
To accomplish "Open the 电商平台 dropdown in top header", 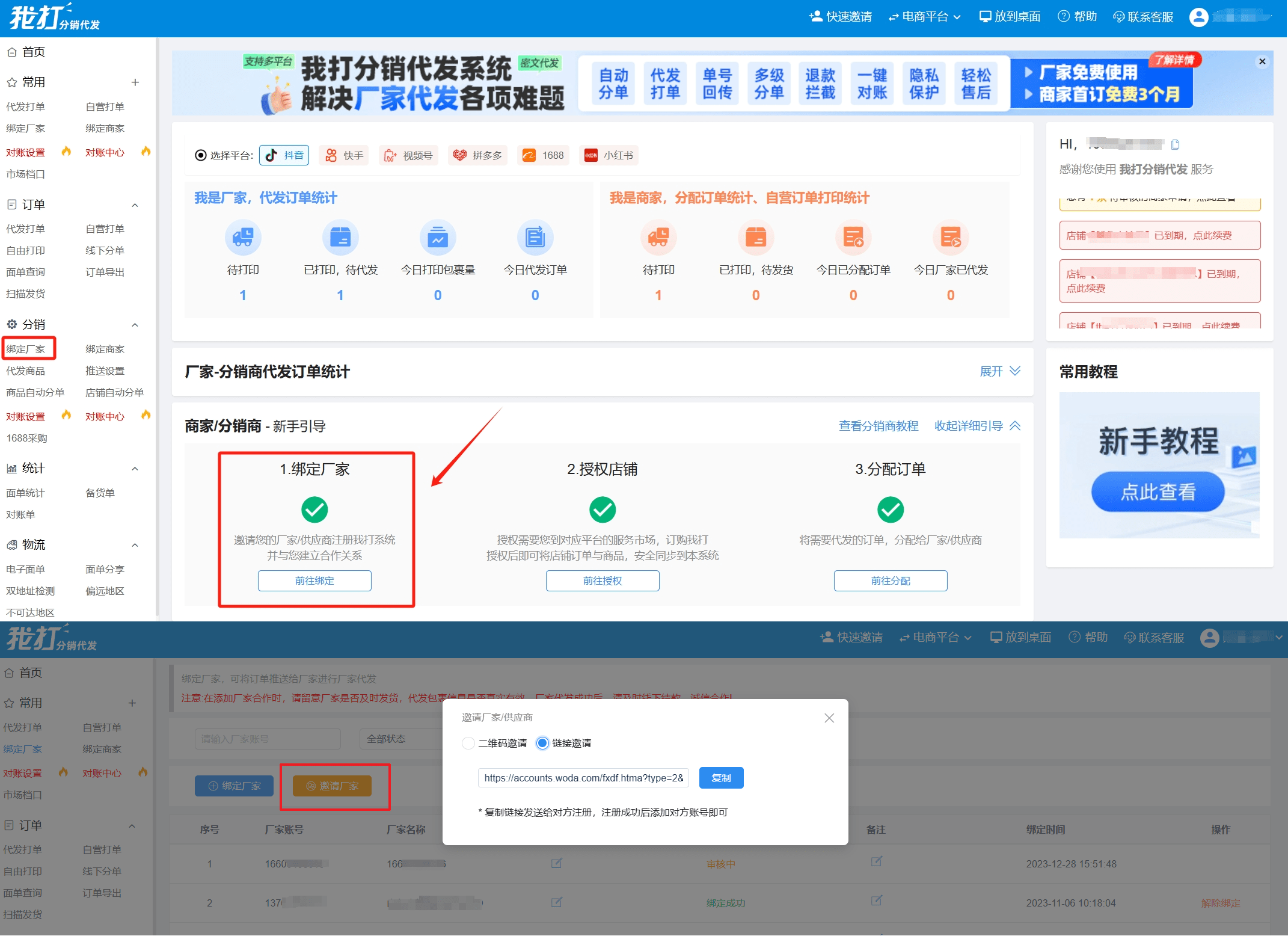I will (x=924, y=17).
